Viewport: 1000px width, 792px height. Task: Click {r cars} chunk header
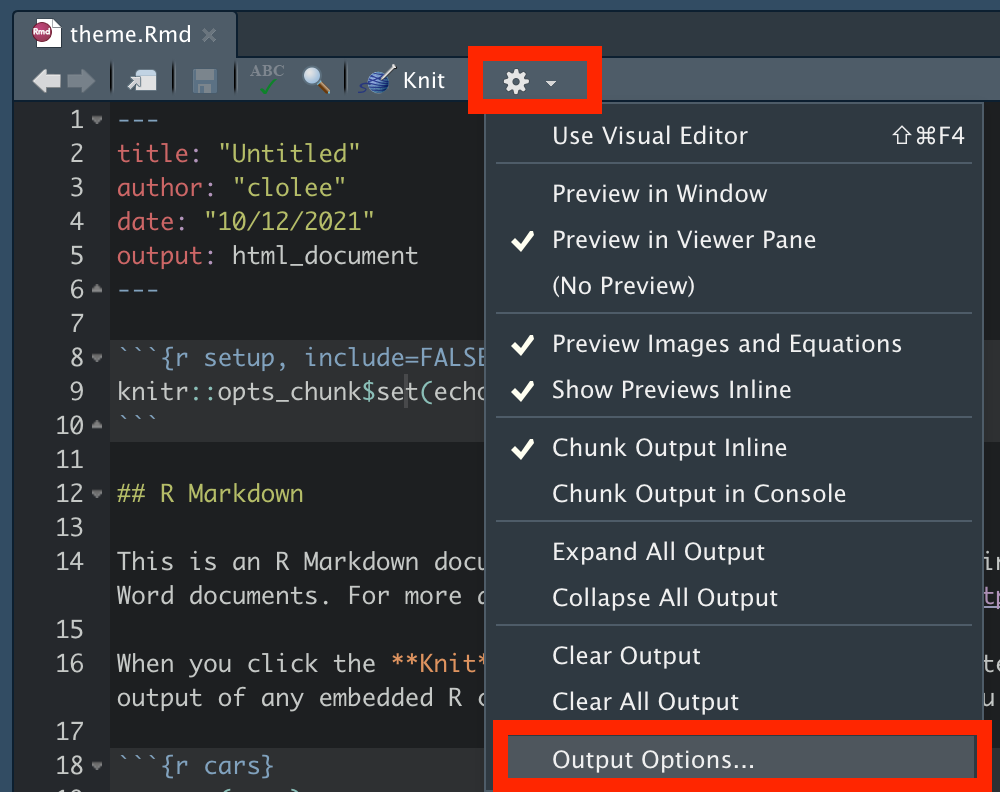[x=196, y=765]
